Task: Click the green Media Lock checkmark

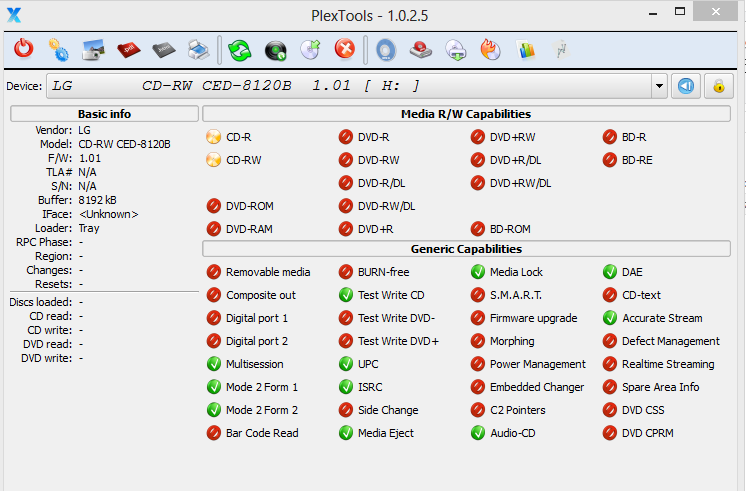Action: click(478, 272)
